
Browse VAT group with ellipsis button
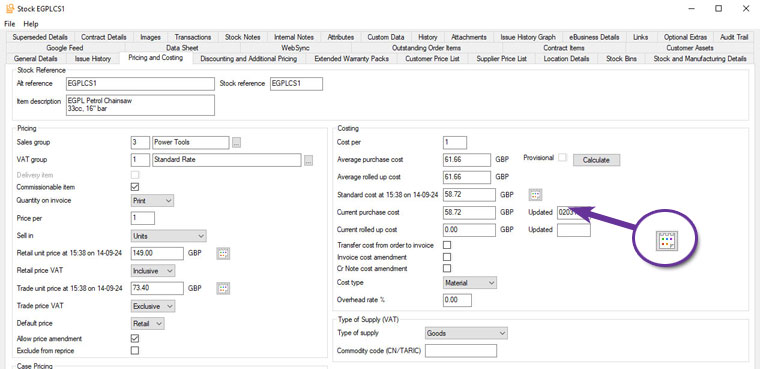pyautogui.click(x=308, y=160)
